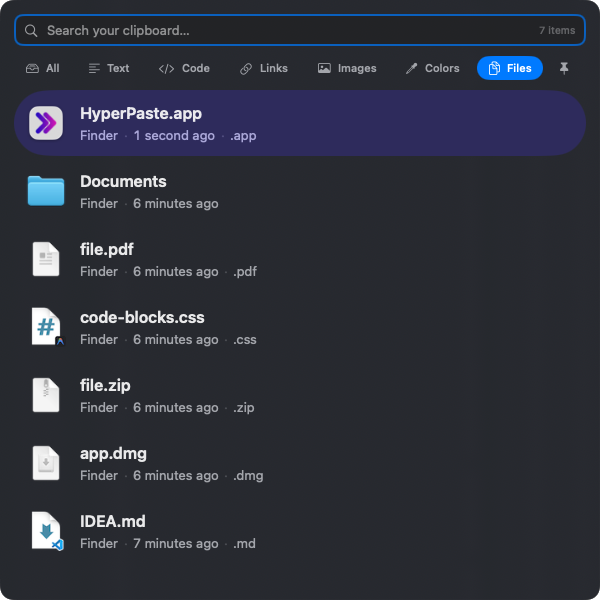The height and width of the screenshot is (600, 600).
Task: Select the app.dmg entry name
Action: tap(113, 454)
